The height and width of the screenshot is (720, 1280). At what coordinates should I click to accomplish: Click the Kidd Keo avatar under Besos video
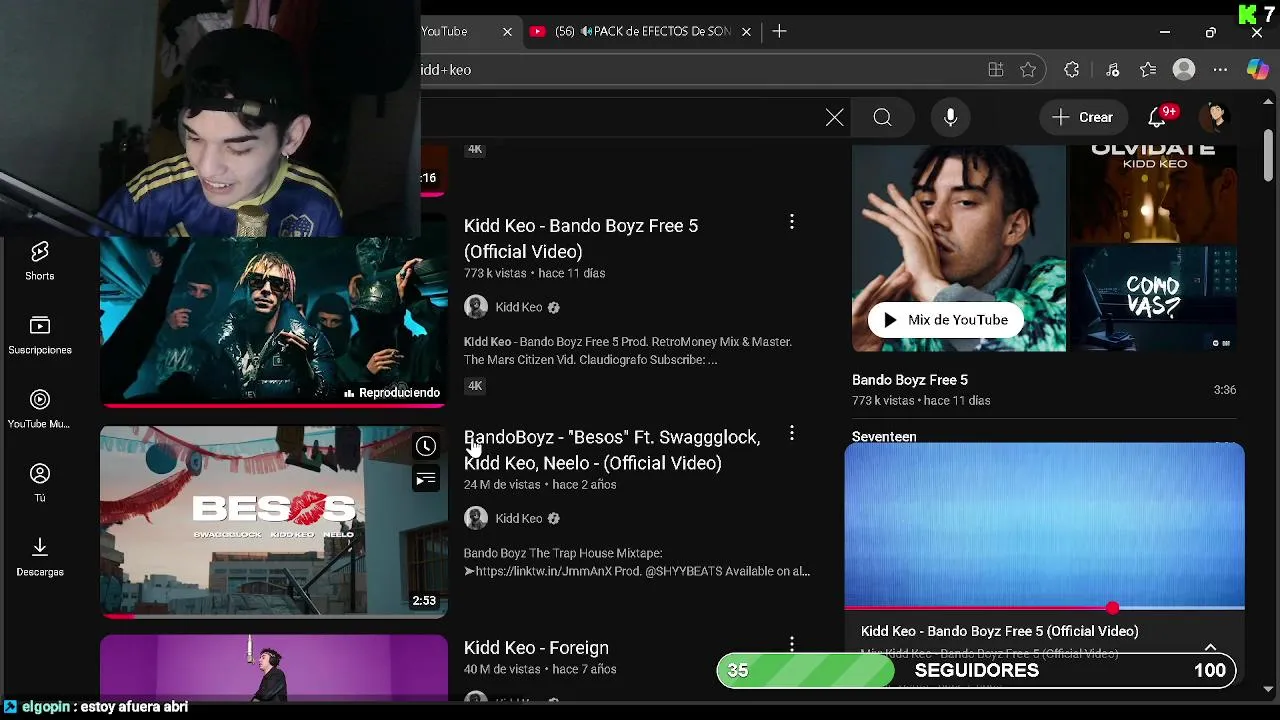pyautogui.click(x=476, y=518)
